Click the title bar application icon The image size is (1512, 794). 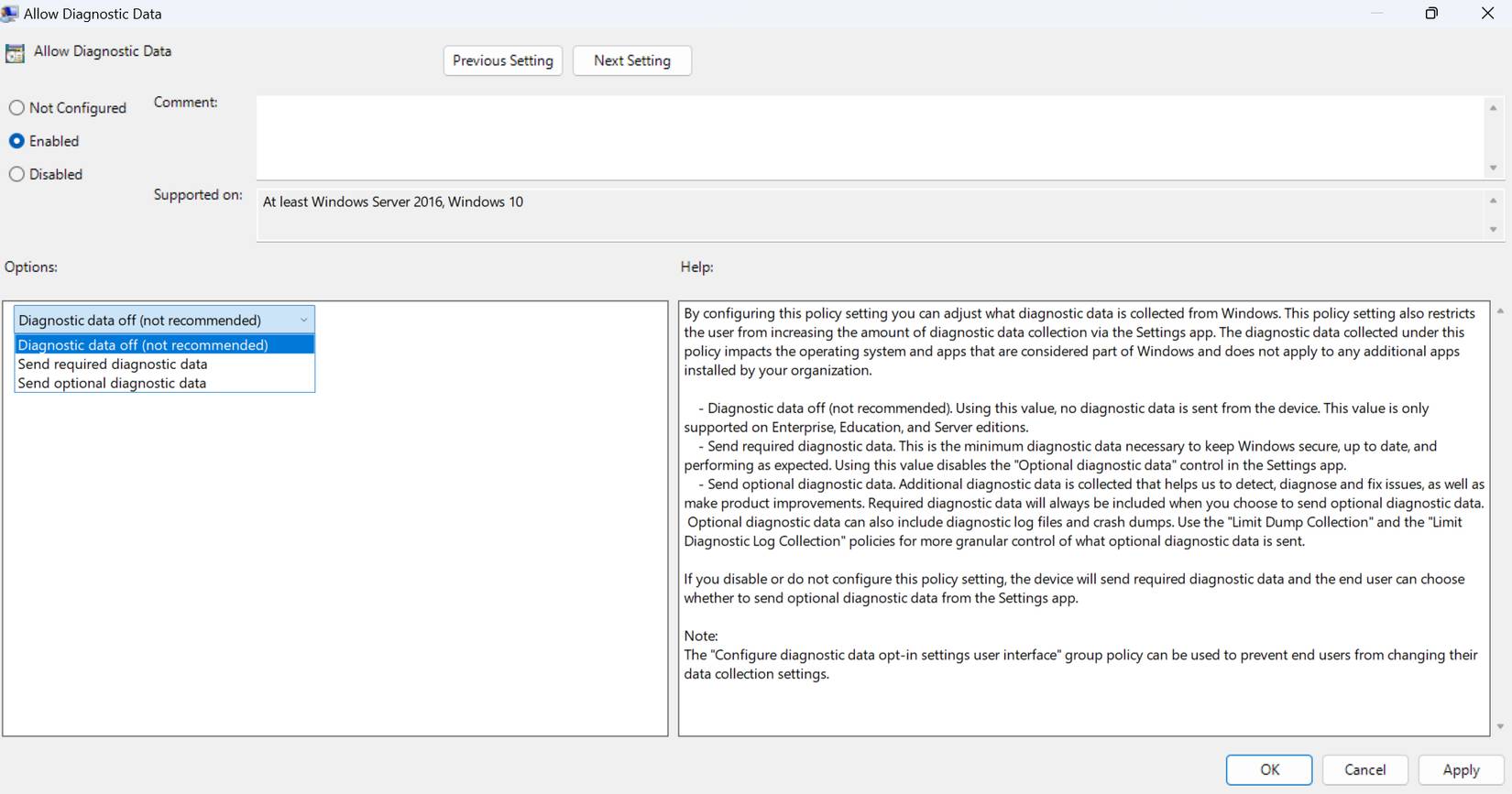pyautogui.click(x=9, y=14)
